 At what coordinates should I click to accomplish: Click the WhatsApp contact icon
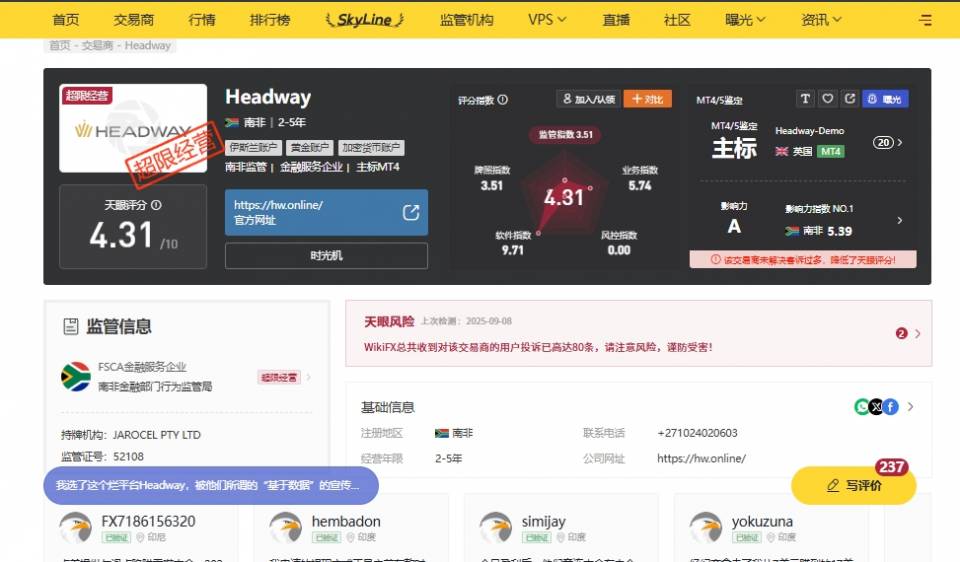click(862, 407)
